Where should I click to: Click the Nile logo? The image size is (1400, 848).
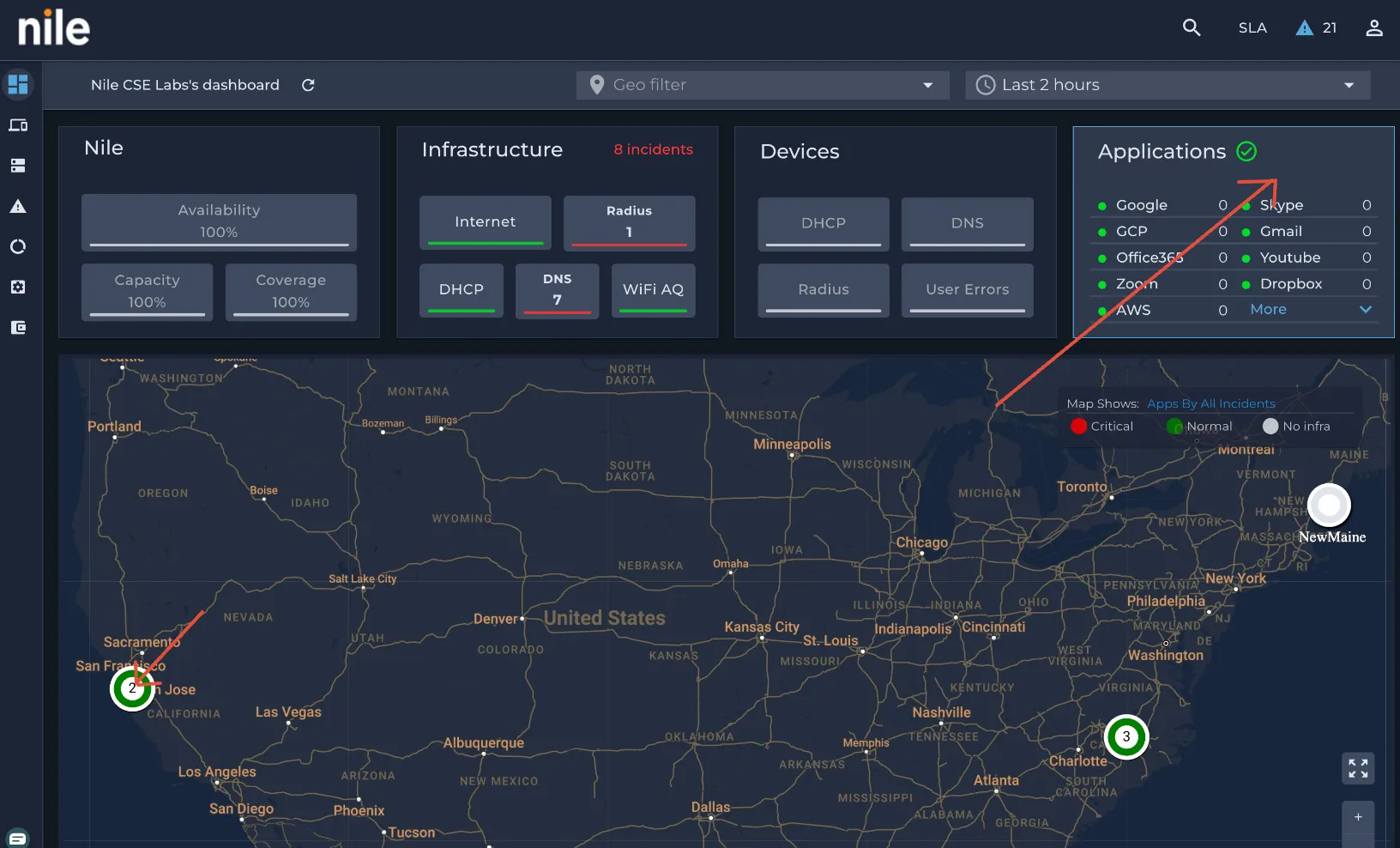coord(54,28)
